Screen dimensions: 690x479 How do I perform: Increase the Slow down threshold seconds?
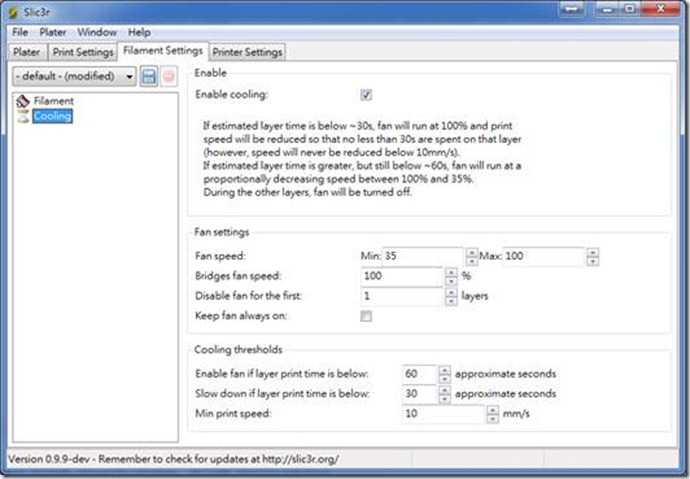point(444,389)
